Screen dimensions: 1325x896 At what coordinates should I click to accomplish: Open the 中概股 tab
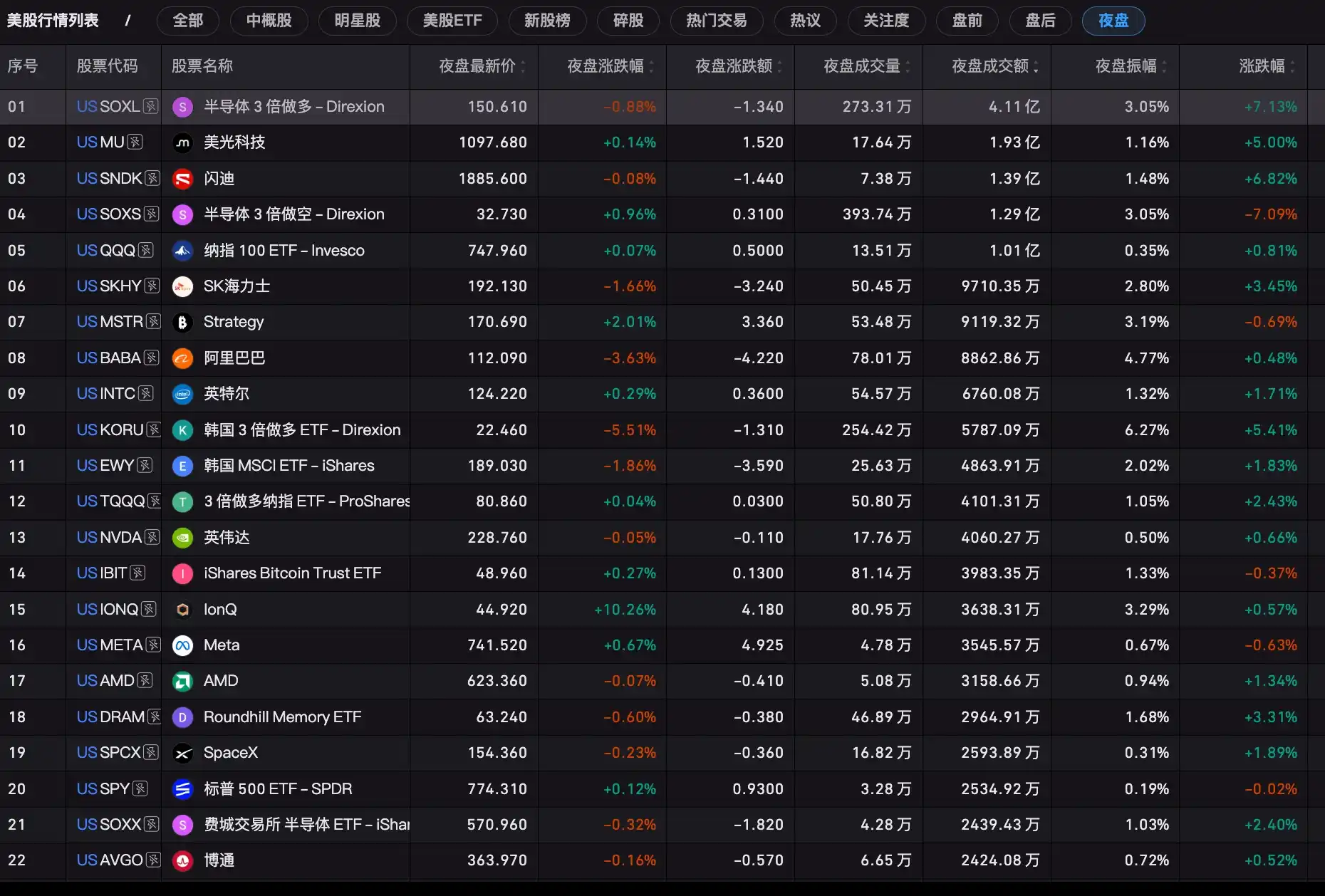269,21
